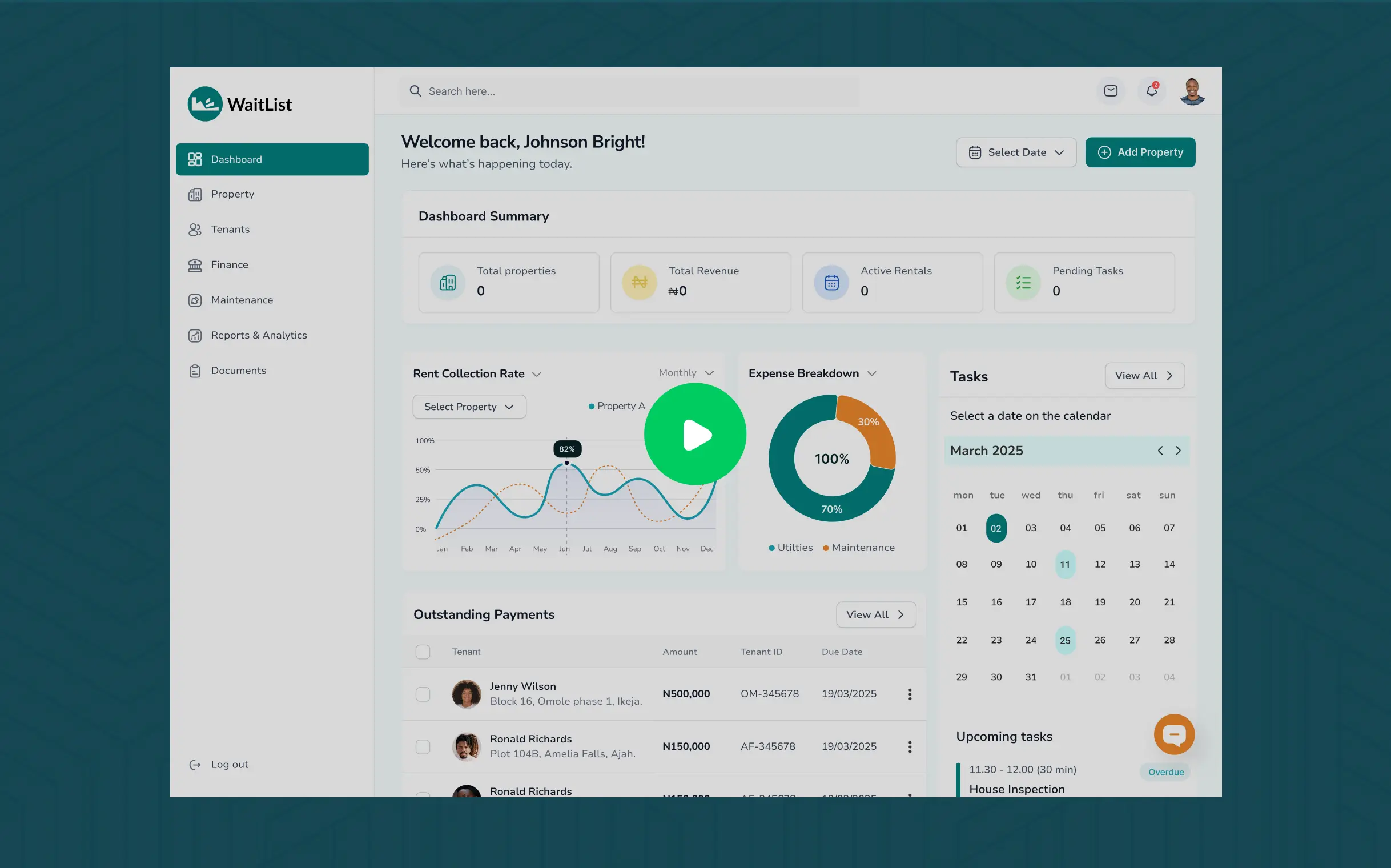Go to previous calendar month arrow
The width and height of the screenshot is (1391, 868).
(1160, 451)
